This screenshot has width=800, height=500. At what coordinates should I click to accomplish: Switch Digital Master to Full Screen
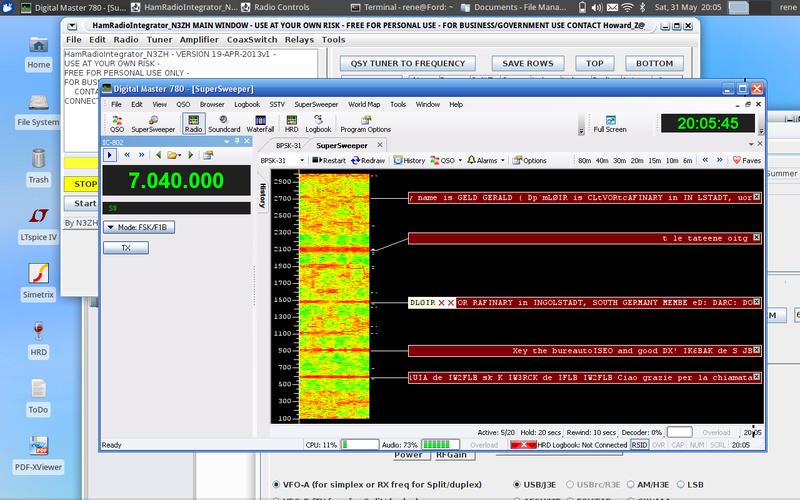610,124
